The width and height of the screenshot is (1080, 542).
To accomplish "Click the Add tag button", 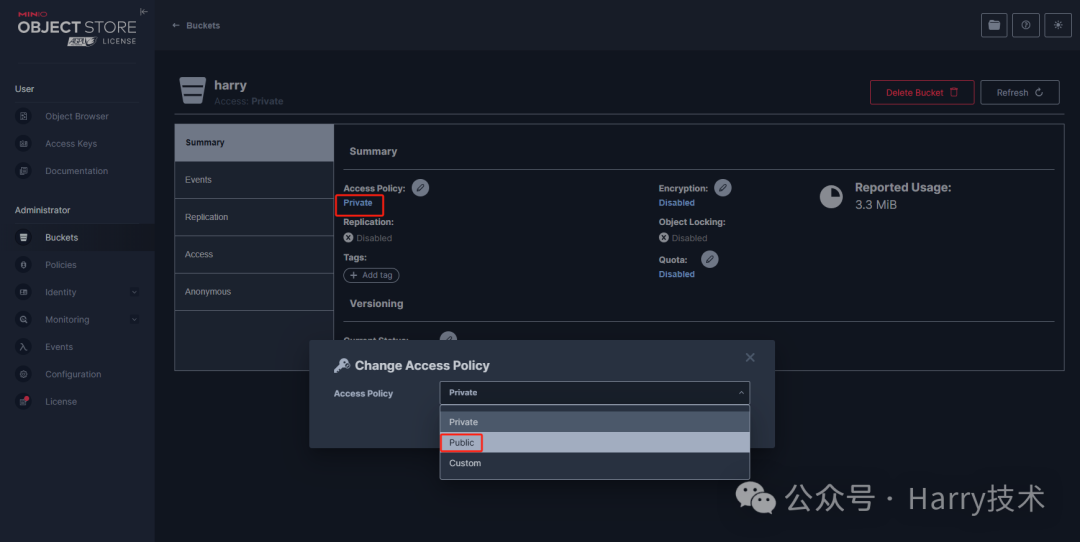I will tap(371, 275).
